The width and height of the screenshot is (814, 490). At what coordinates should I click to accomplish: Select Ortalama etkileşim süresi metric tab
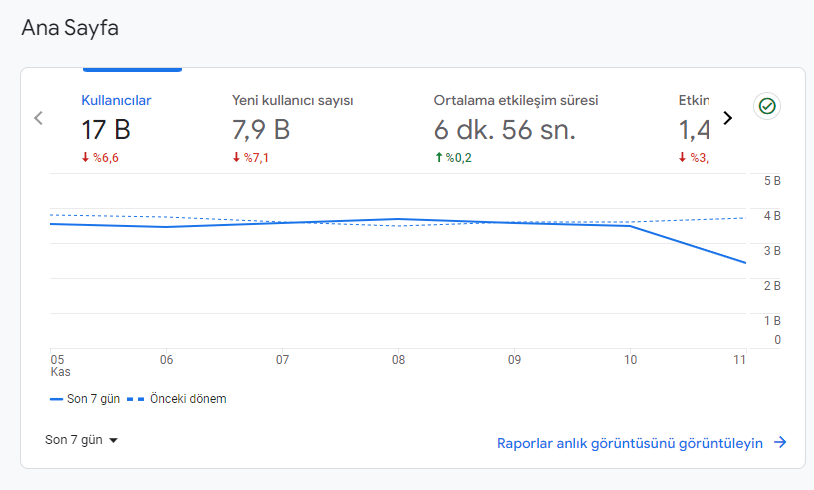[x=516, y=101]
